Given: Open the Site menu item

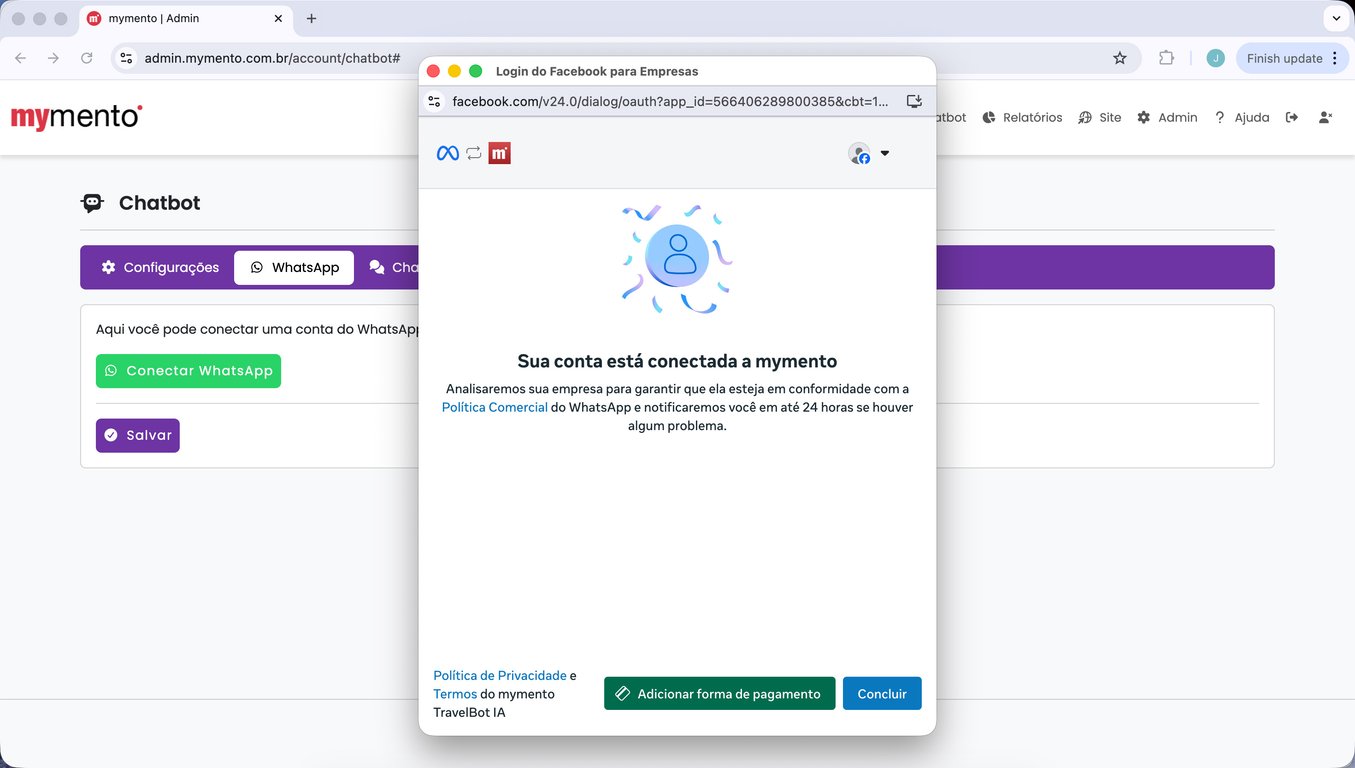Looking at the screenshot, I should click(x=1100, y=117).
